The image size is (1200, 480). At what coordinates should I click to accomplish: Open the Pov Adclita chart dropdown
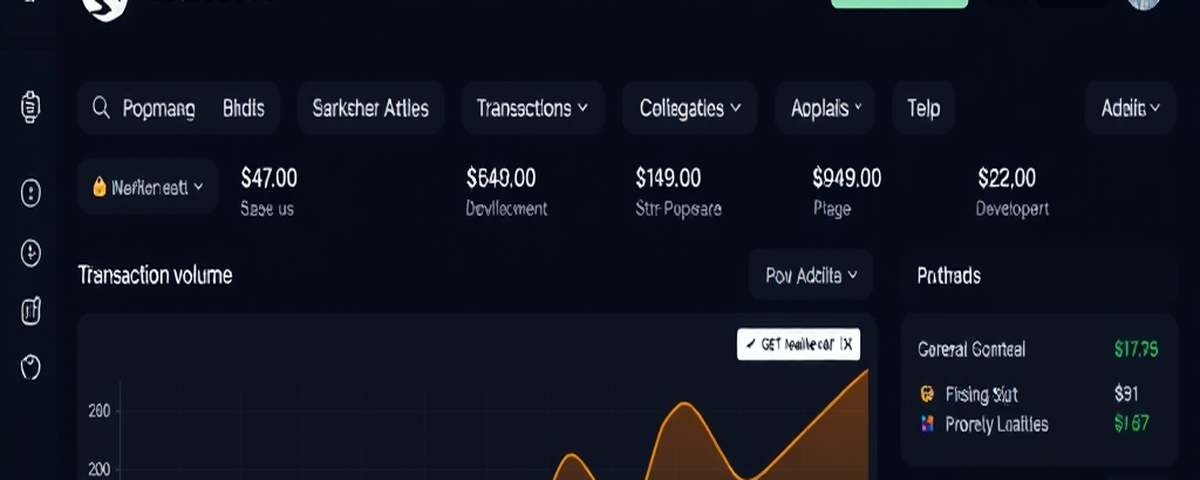[811, 275]
